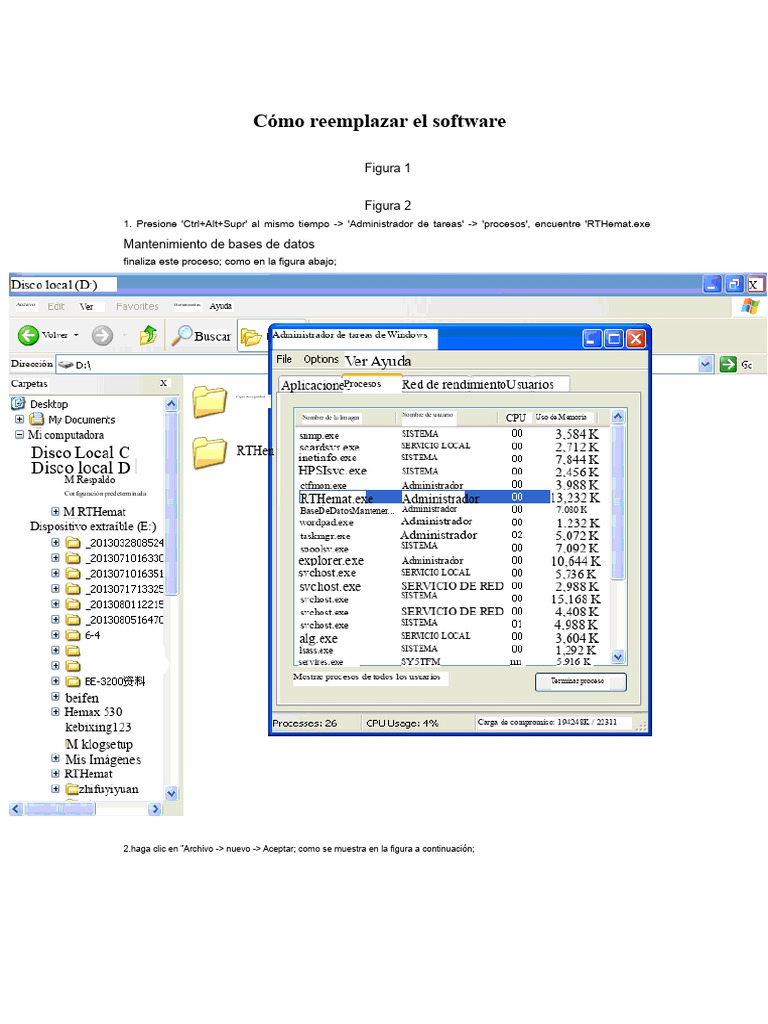Screen dimensions: 768x1024
Task: Close the Carpetas pane with its X
Action: [163, 383]
